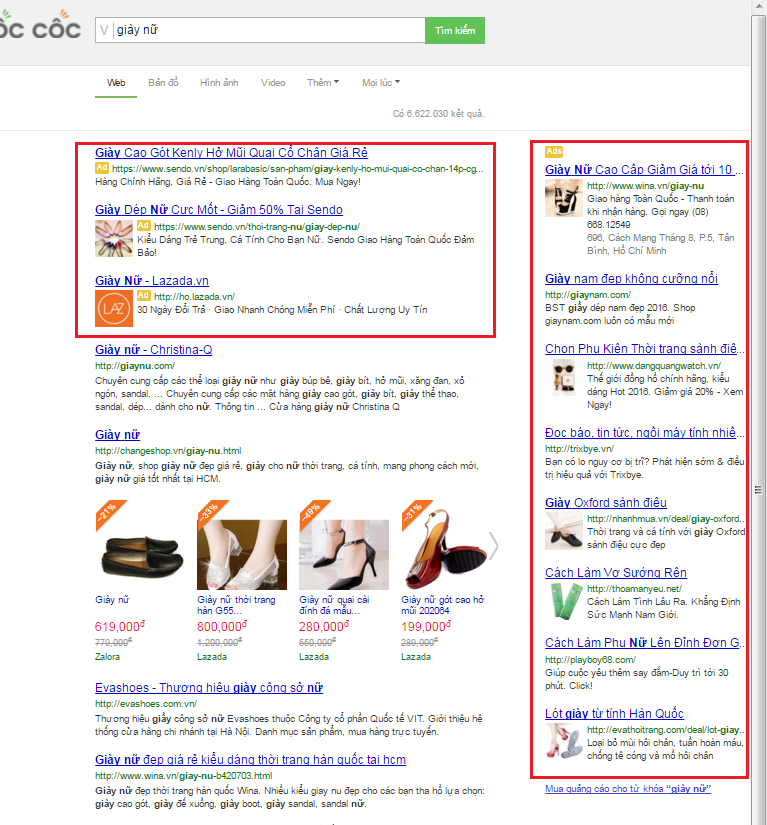Expand the Thêm dropdown menu
Viewport: 767px width, 825px height.
(x=323, y=83)
